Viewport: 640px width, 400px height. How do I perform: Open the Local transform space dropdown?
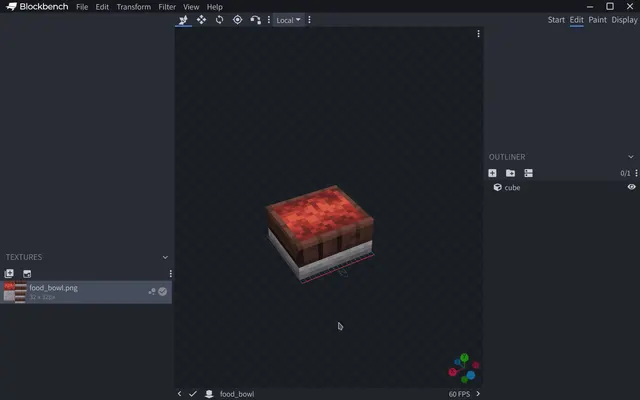pyautogui.click(x=288, y=20)
